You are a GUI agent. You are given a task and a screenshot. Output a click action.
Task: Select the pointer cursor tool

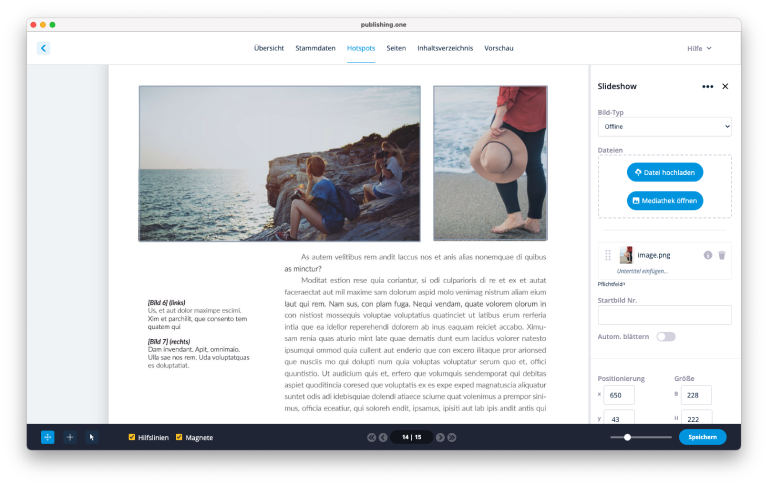(92, 437)
